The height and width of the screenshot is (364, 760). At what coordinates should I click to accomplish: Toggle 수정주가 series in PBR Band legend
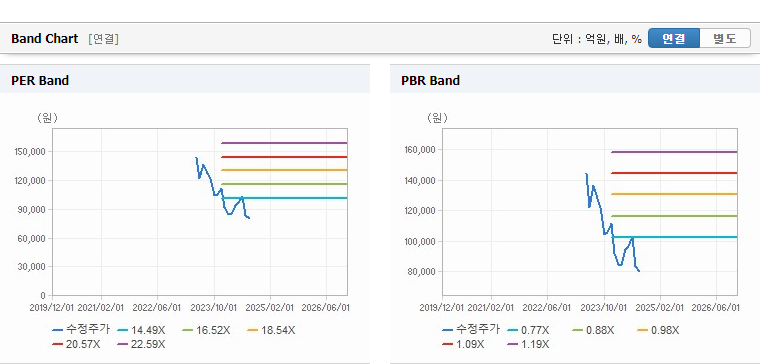[471, 330]
